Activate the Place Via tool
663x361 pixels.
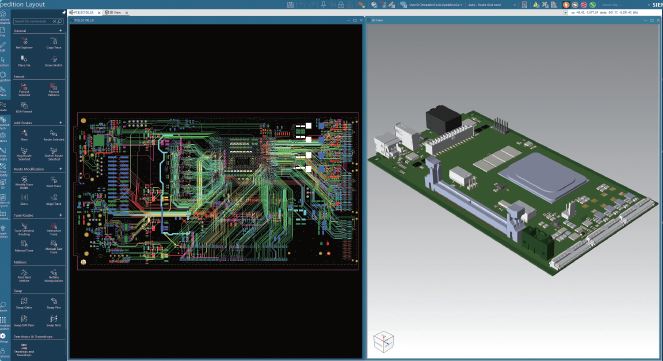24,61
